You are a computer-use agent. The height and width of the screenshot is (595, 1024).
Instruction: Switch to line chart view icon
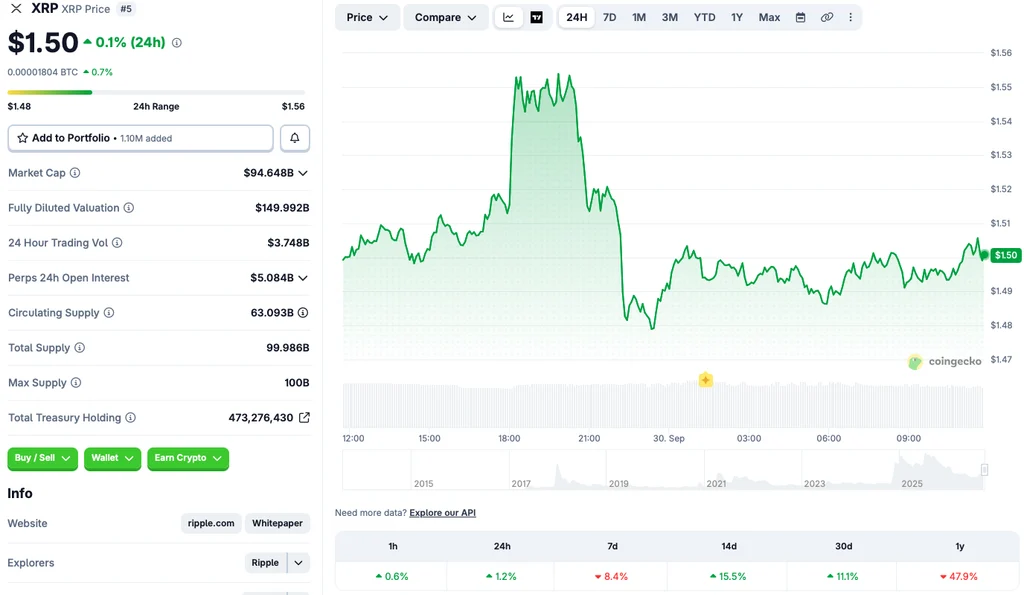508,18
